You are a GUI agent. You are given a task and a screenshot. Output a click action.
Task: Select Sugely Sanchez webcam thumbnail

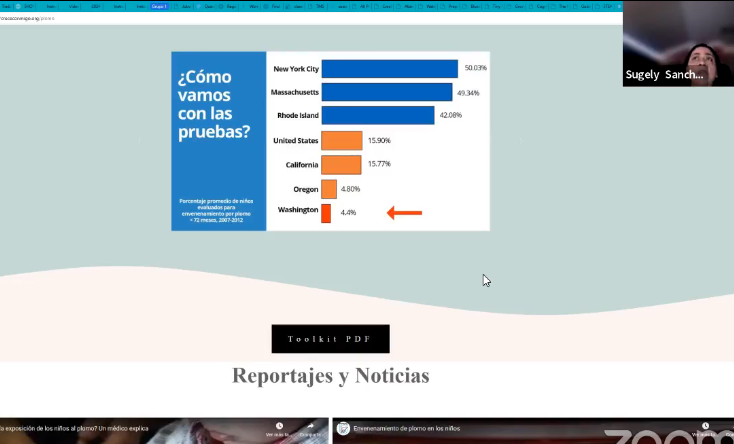coord(678,44)
